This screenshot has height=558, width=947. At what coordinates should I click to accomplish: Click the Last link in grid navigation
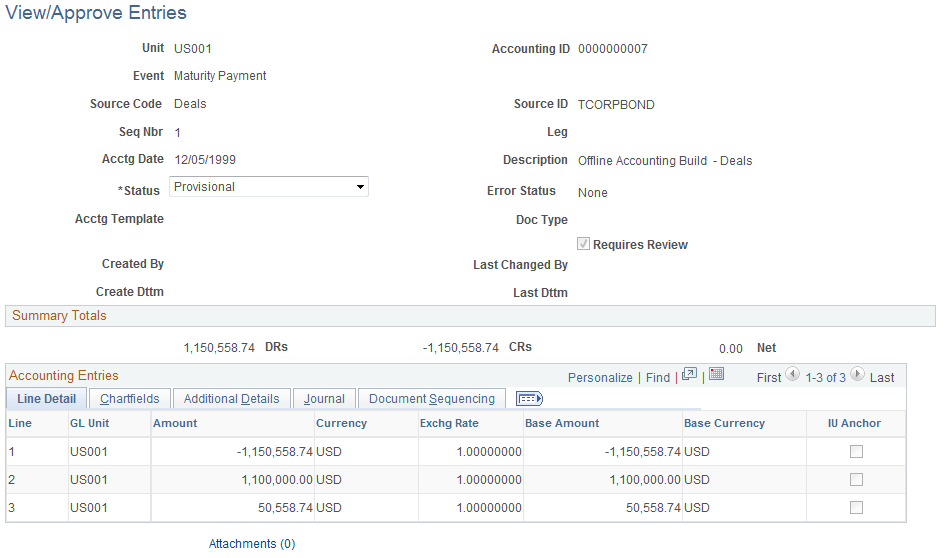pos(882,377)
